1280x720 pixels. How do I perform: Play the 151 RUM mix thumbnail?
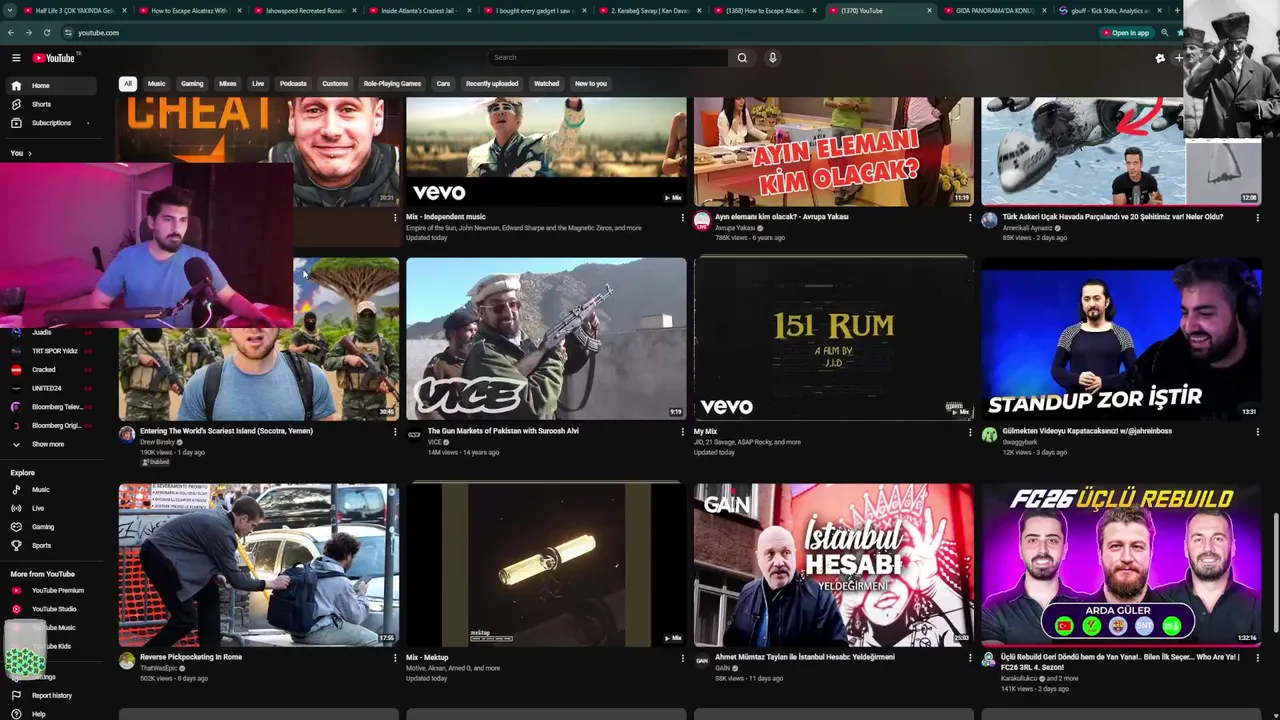click(833, 339)
